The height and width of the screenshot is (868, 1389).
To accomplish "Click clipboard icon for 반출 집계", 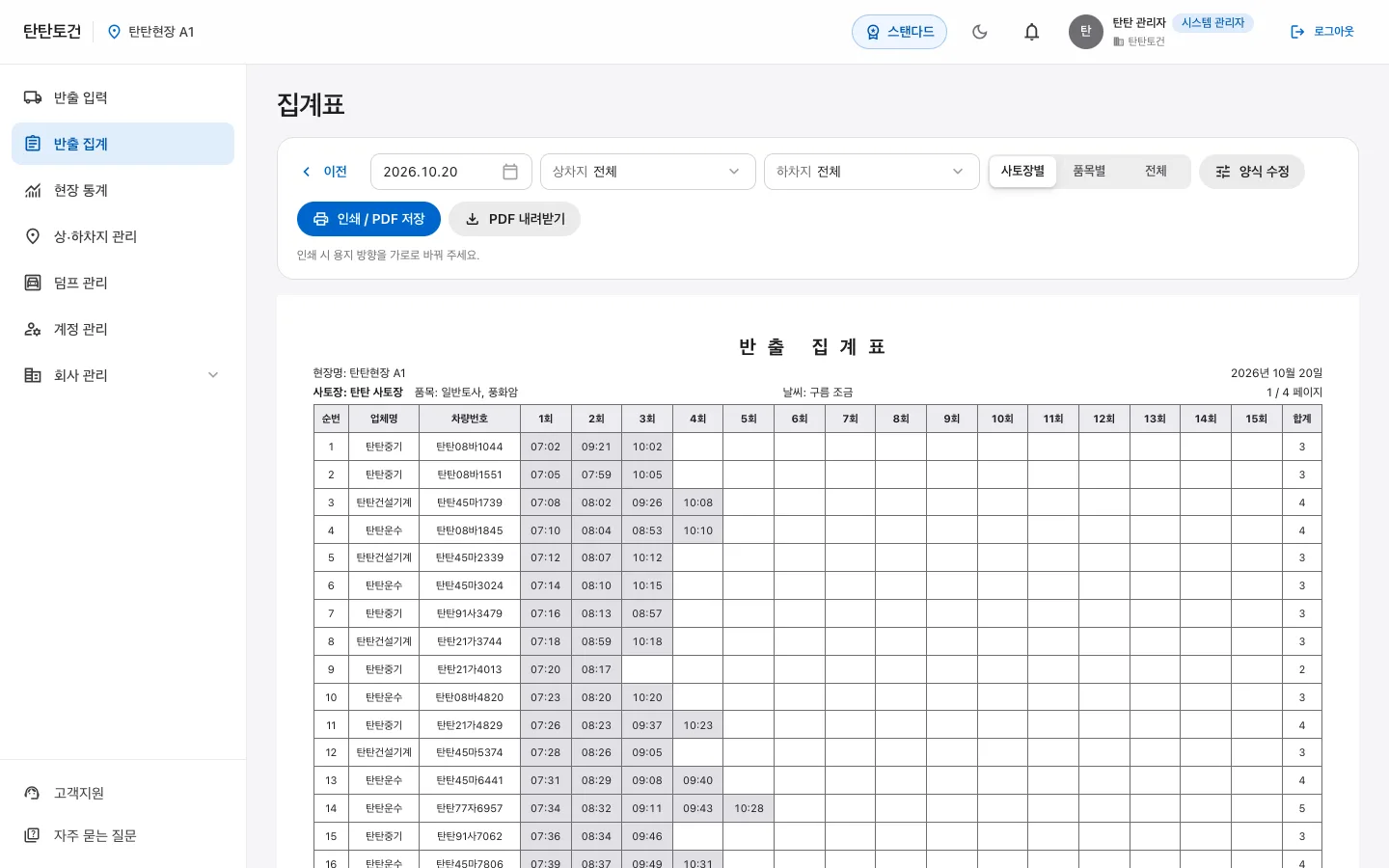I will point(33,144).
